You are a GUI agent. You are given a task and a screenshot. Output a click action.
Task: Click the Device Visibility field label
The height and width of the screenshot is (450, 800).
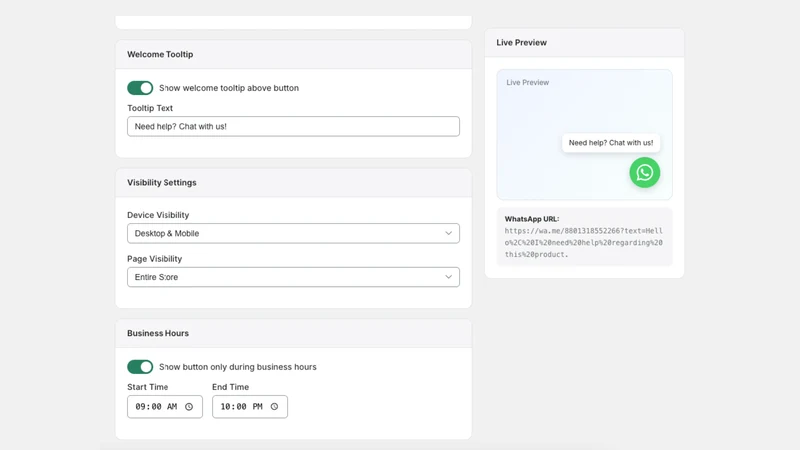click(x=158, y=215)
